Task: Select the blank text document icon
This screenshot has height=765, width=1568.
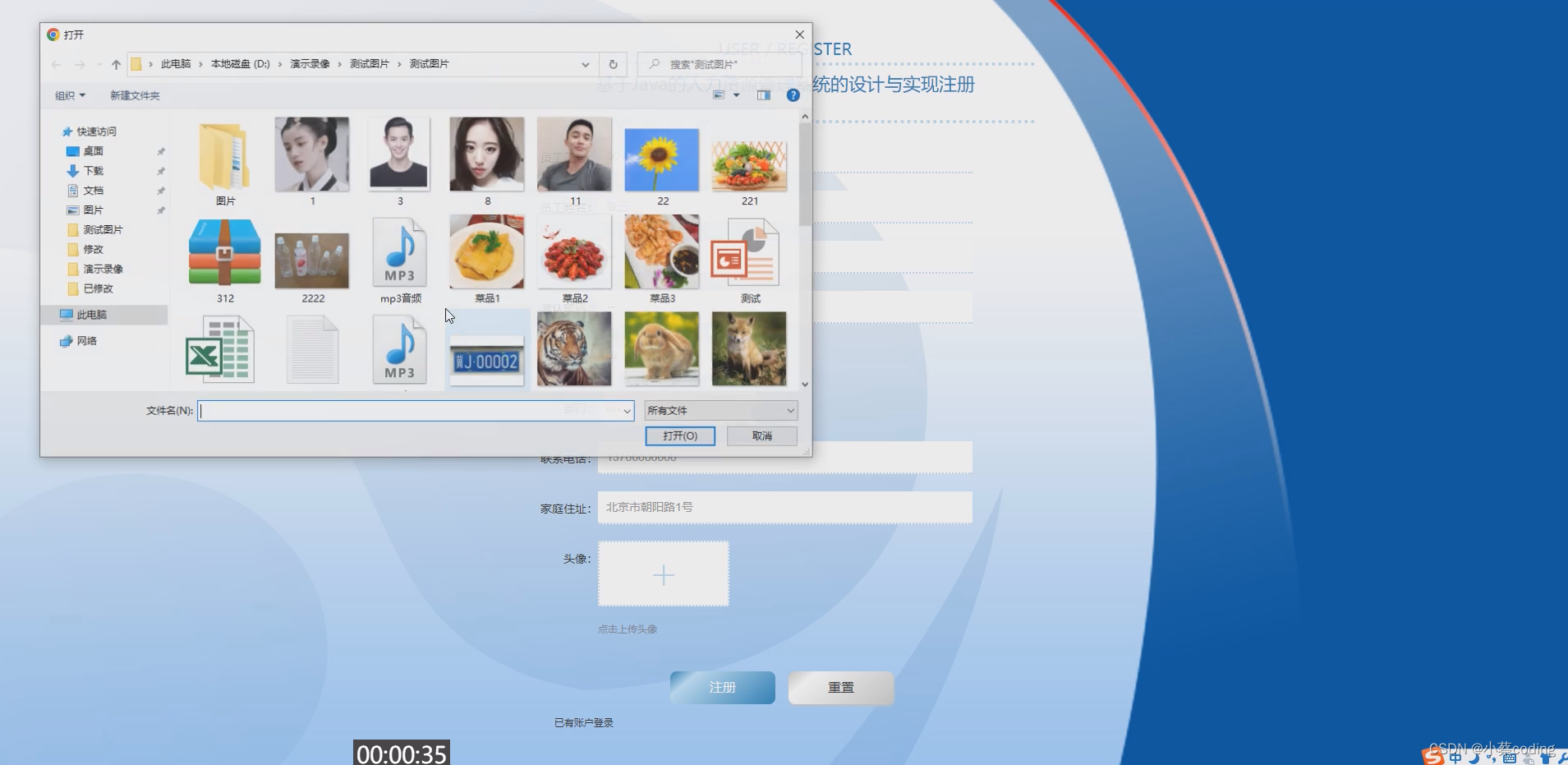Action: (x=312, y=351)
